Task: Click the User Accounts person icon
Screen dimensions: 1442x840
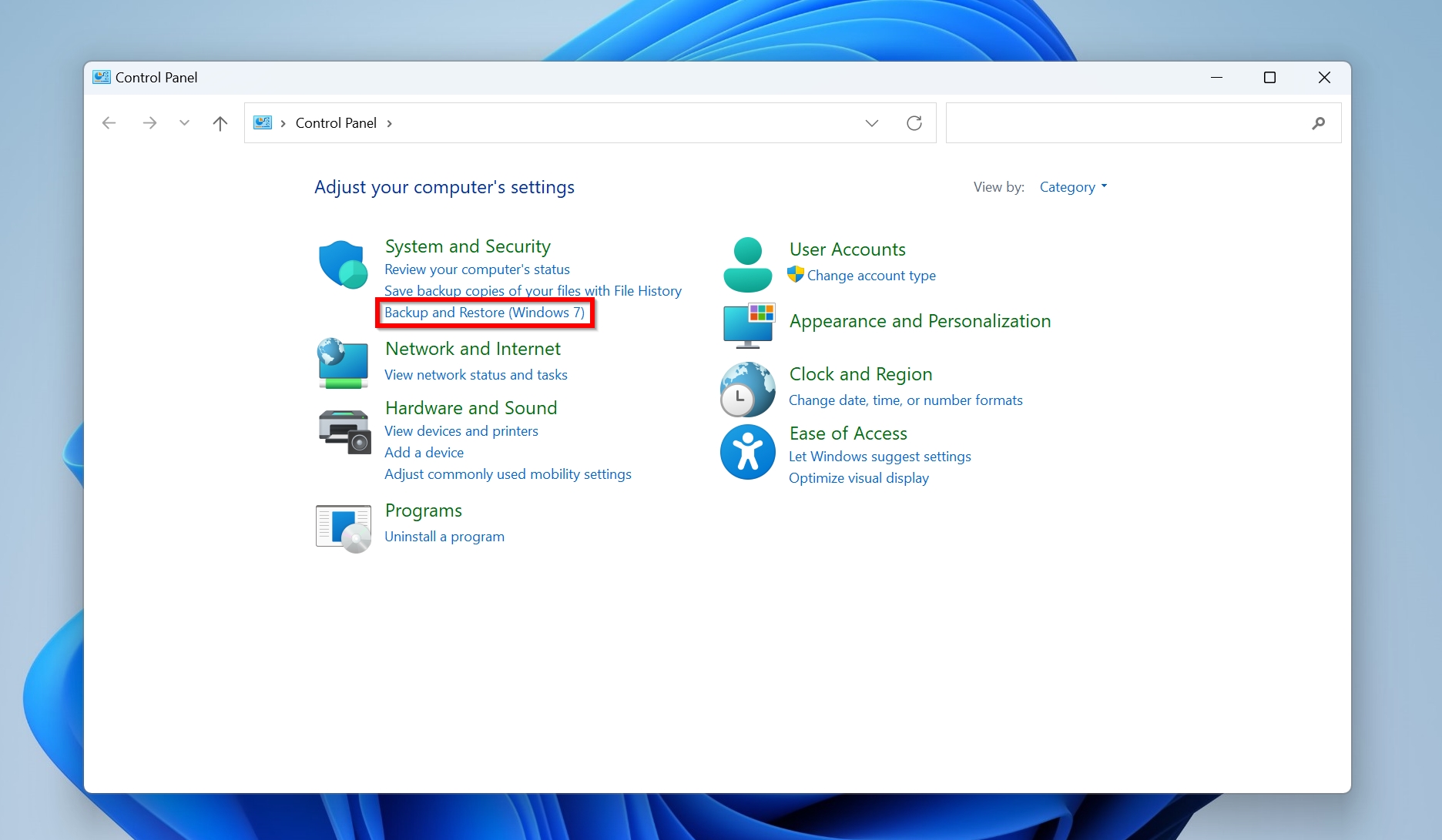Action: (x=747, y=264)
